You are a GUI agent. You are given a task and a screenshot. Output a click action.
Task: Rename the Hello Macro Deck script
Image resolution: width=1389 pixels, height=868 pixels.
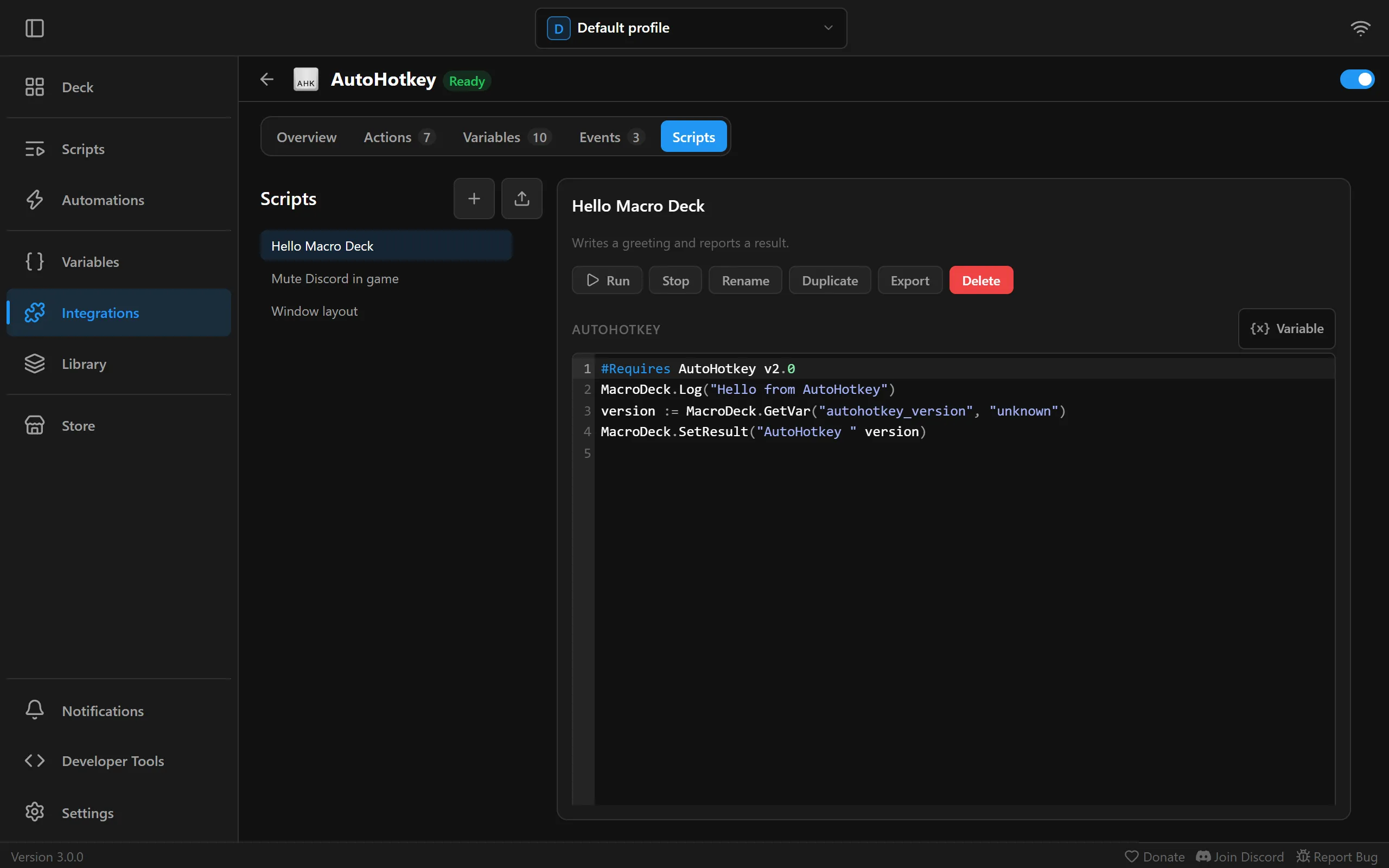tap(745, 280)
